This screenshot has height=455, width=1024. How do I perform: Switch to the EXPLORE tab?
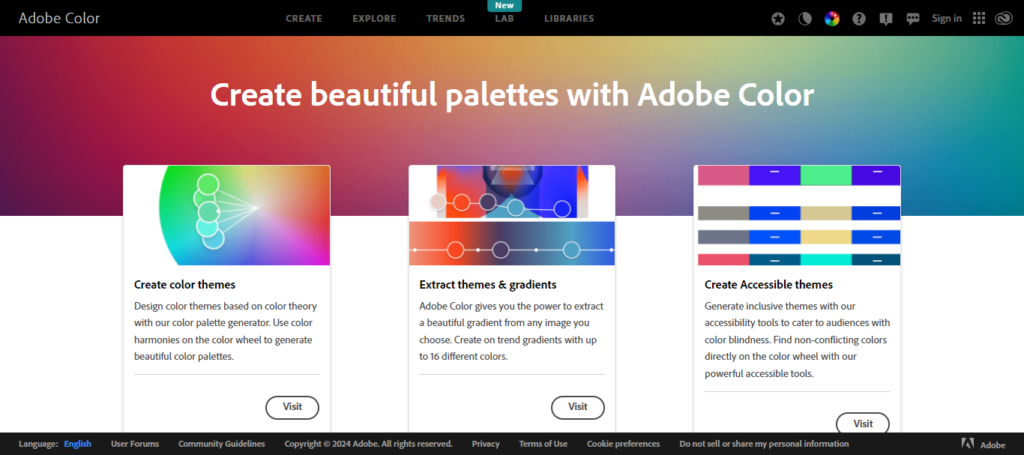tap(374, 18)
